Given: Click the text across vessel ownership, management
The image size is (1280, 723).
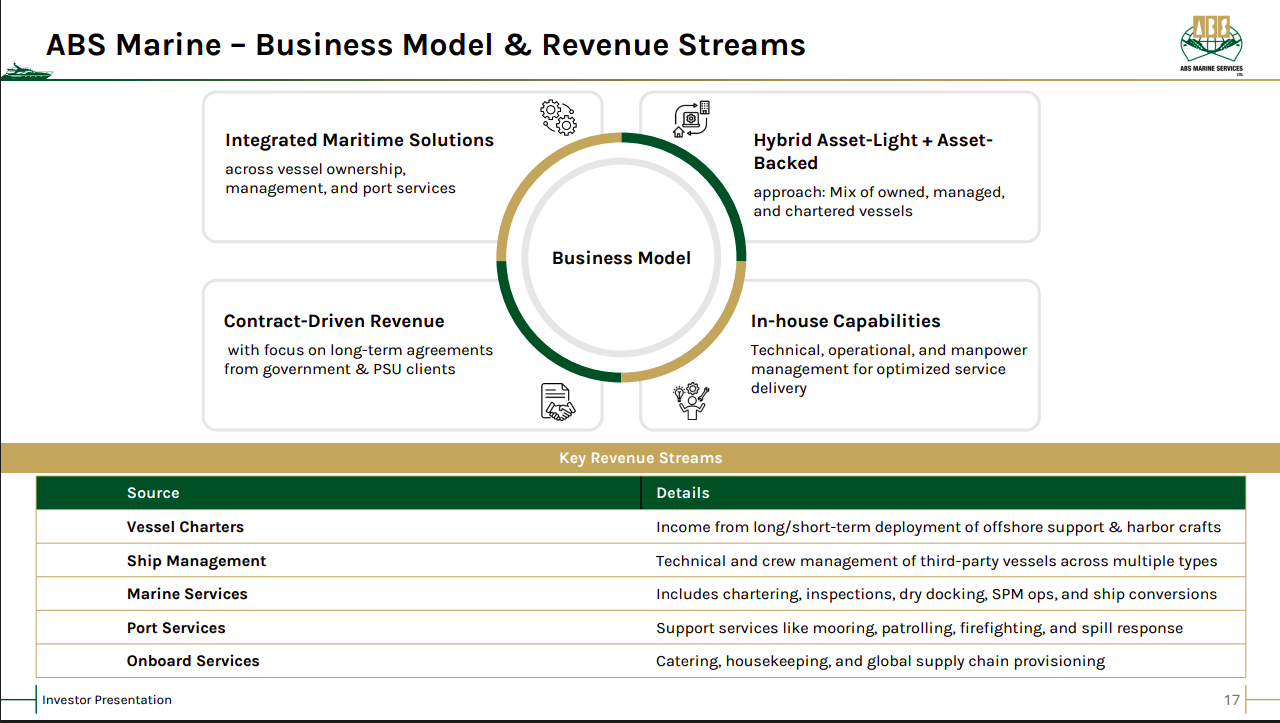Looking at the screenshot, I should 340,179.
